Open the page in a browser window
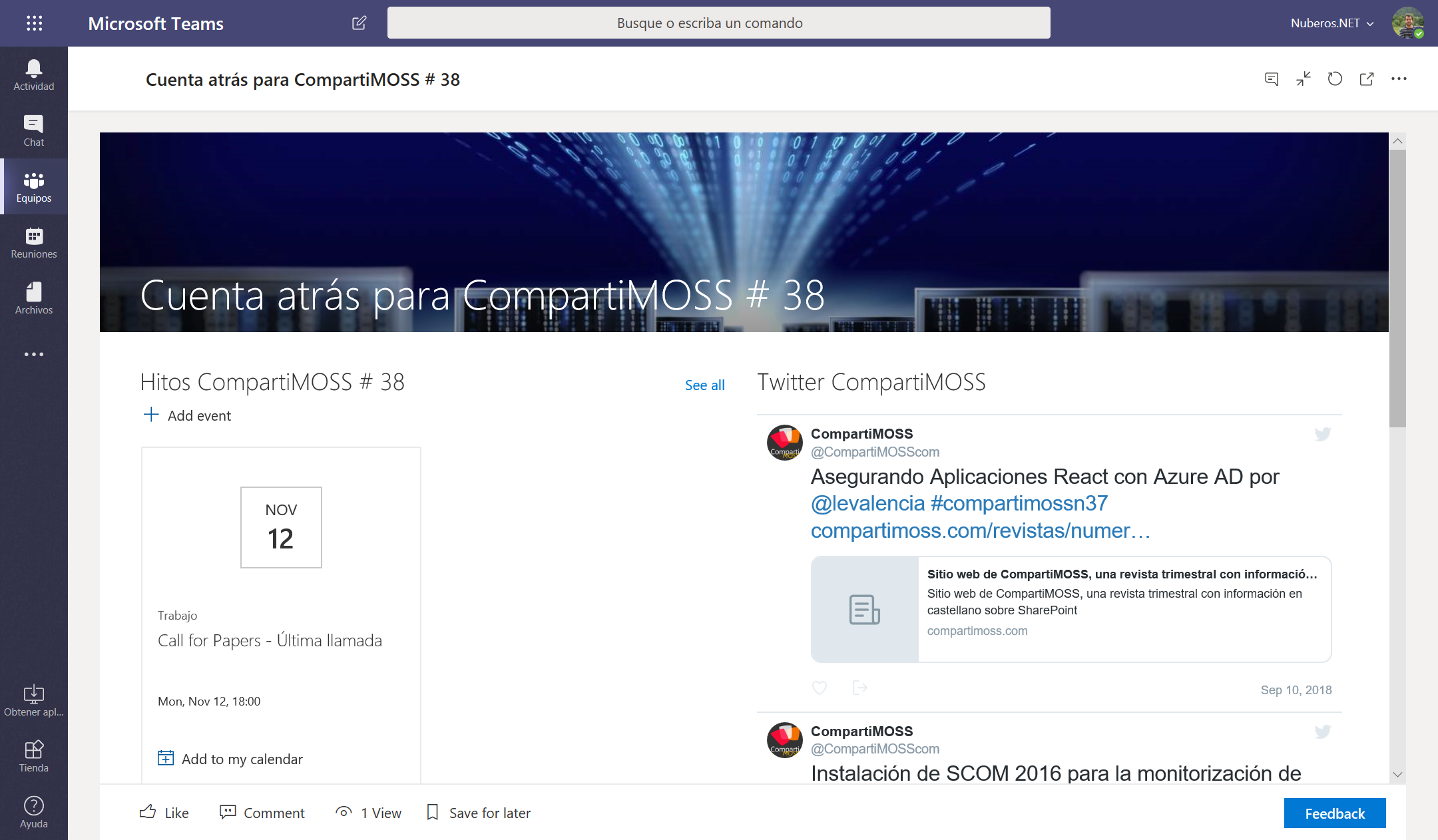 (1366, 79)
